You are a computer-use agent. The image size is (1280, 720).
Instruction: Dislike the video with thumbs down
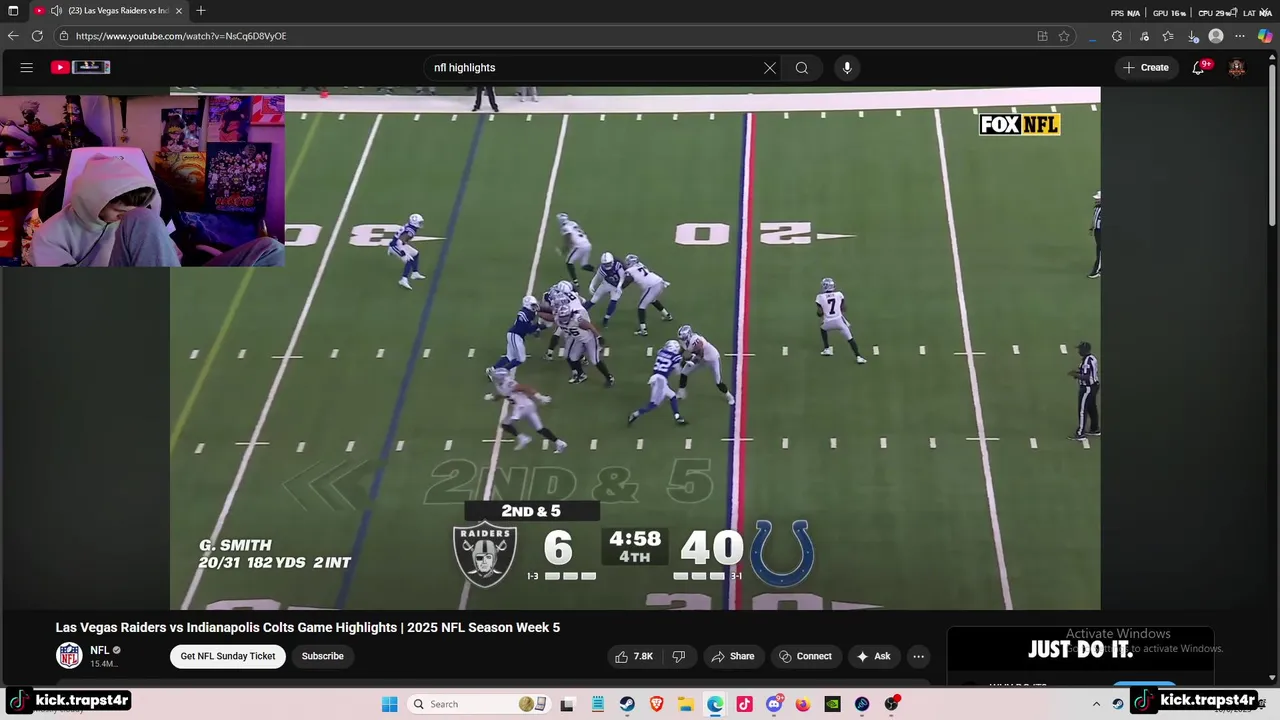679,656
